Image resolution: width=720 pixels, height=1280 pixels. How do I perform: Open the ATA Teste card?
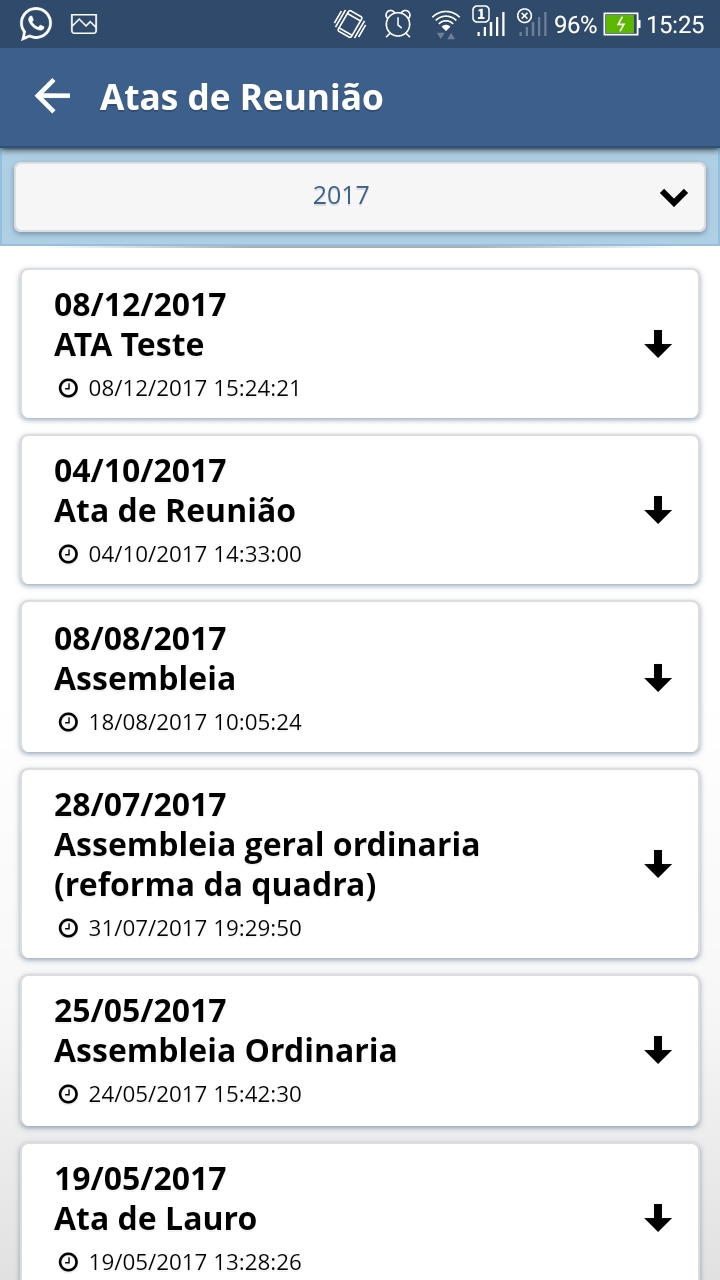[300, 344]
